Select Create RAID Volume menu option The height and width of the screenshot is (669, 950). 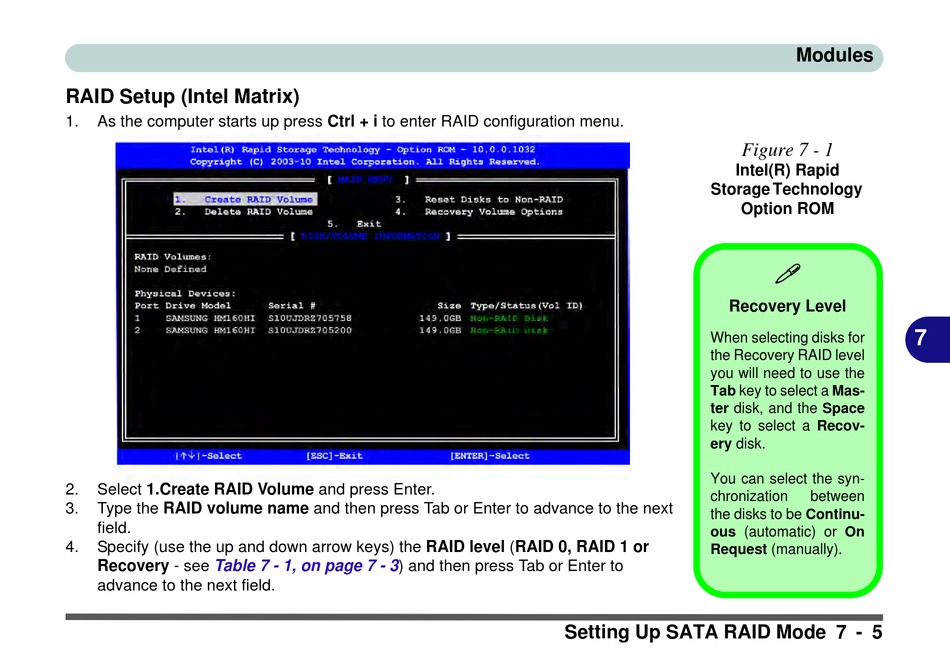point(244,199)
